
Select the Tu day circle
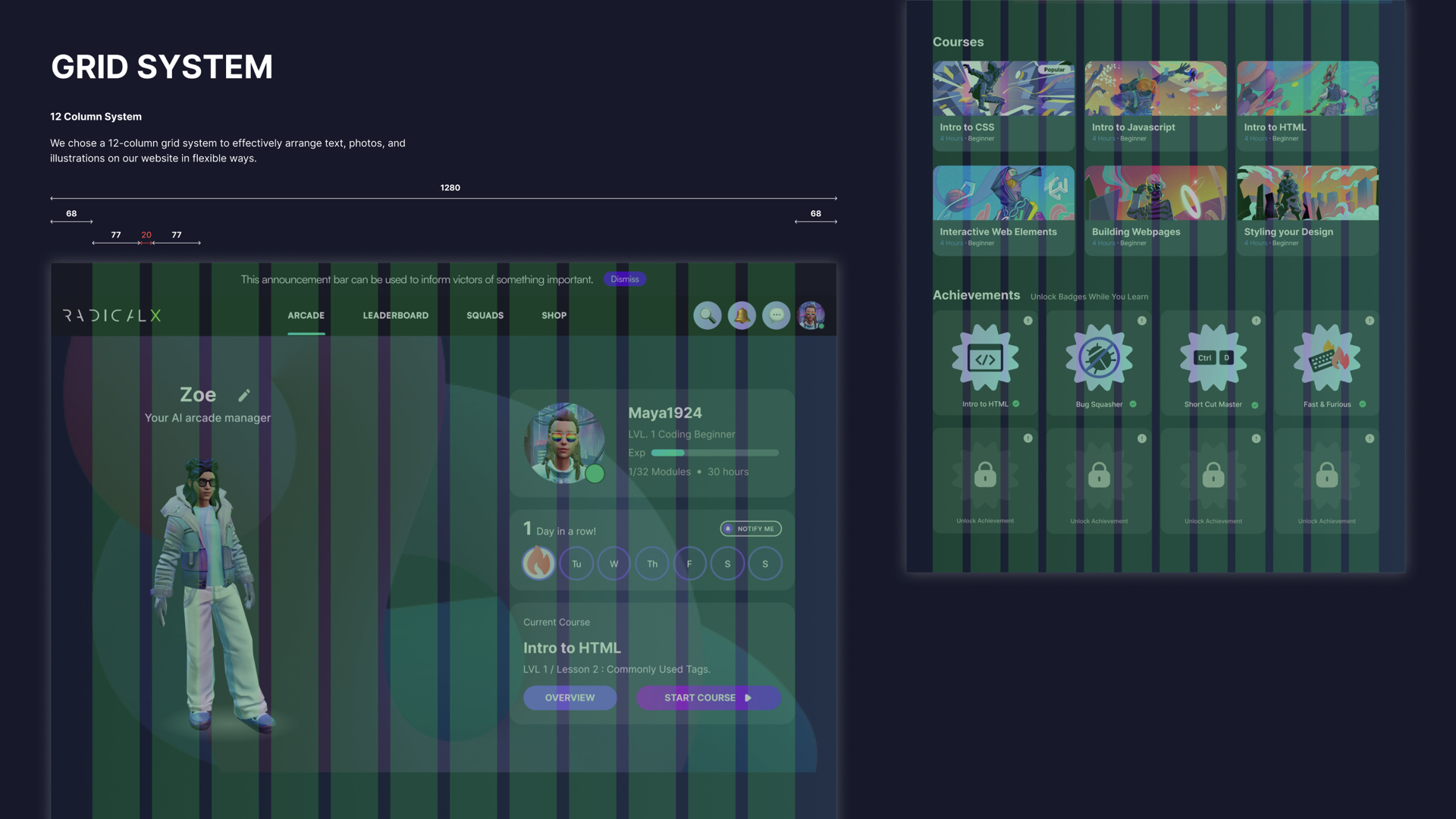(x=576, y=563)
